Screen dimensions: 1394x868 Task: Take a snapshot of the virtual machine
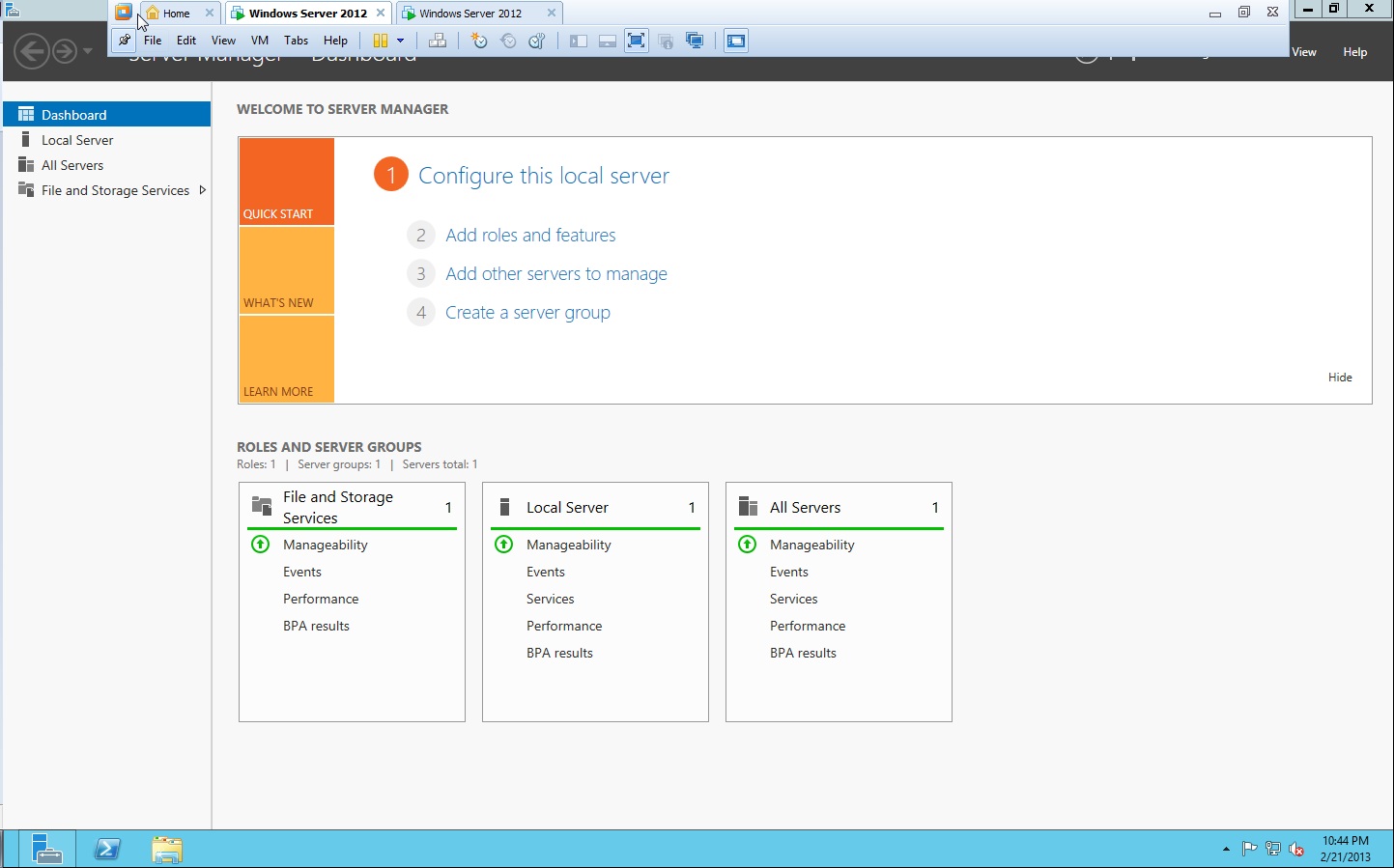point(479,41)
